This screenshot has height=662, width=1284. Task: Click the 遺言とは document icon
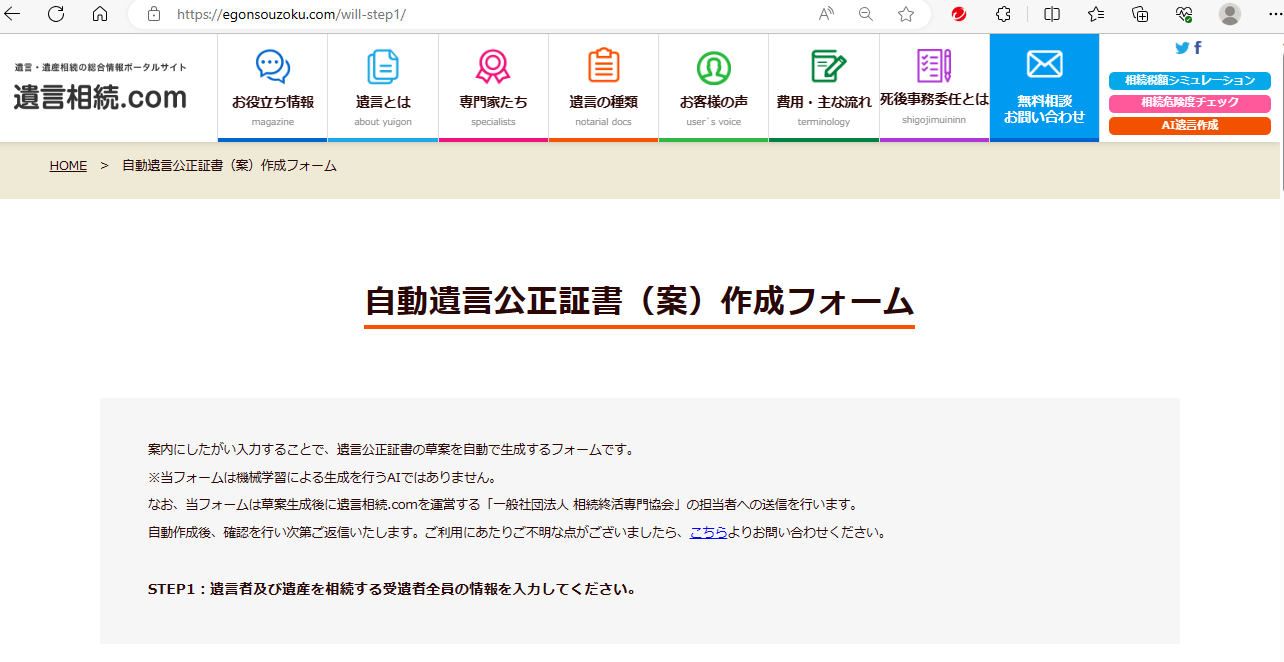pos(383,67)
